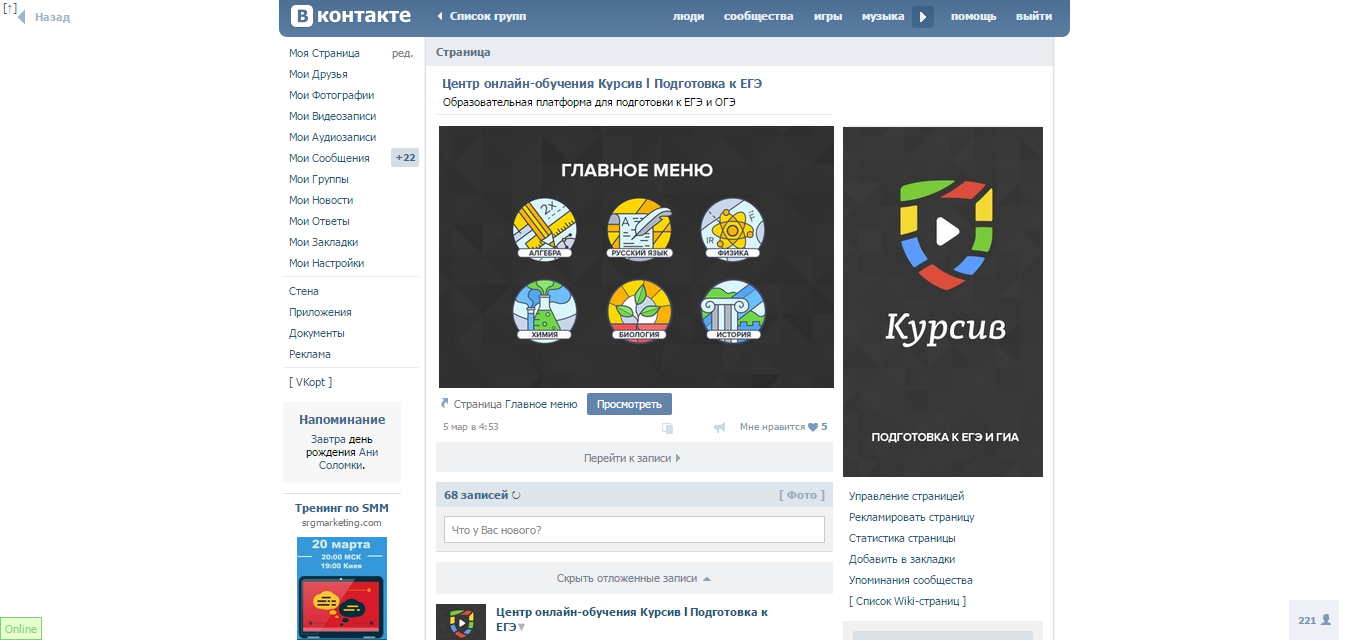Click выйти to log out
The width and height of the screenshot is (1349, 641).
1034,16
